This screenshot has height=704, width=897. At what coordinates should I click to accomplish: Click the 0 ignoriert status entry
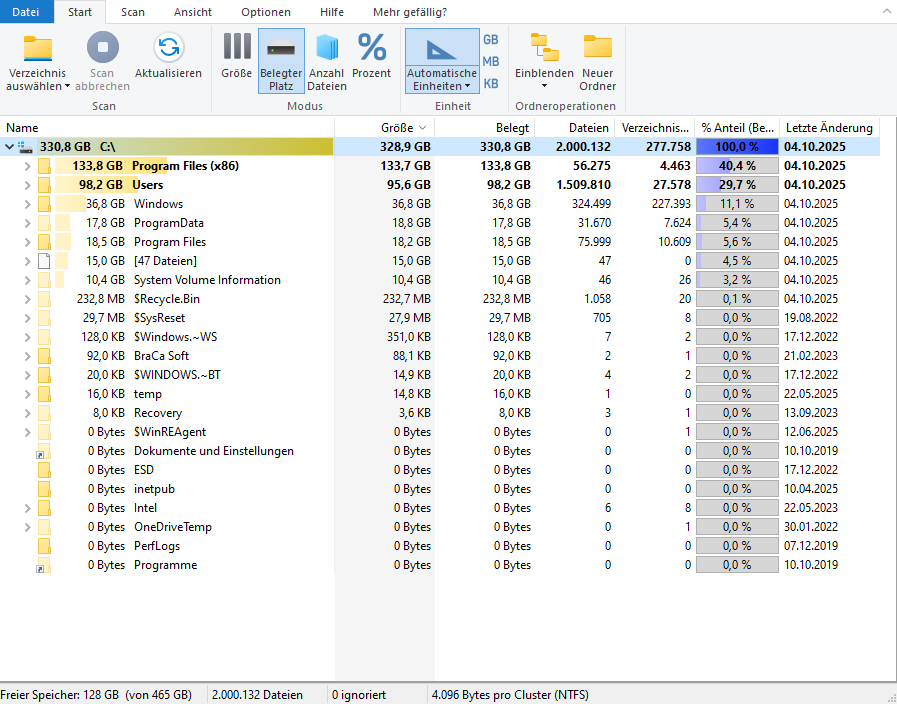pyautogui.click(x=359, y=695)
